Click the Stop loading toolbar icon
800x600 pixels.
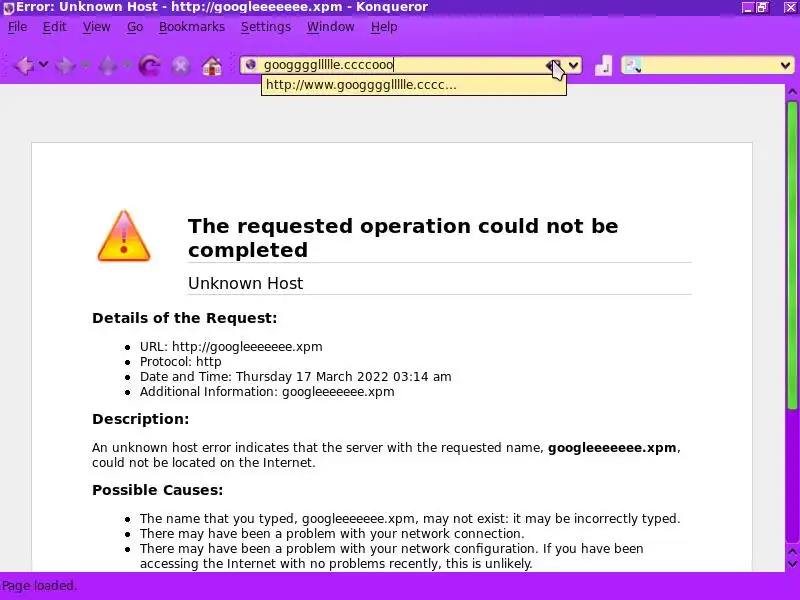click(181, 66)
